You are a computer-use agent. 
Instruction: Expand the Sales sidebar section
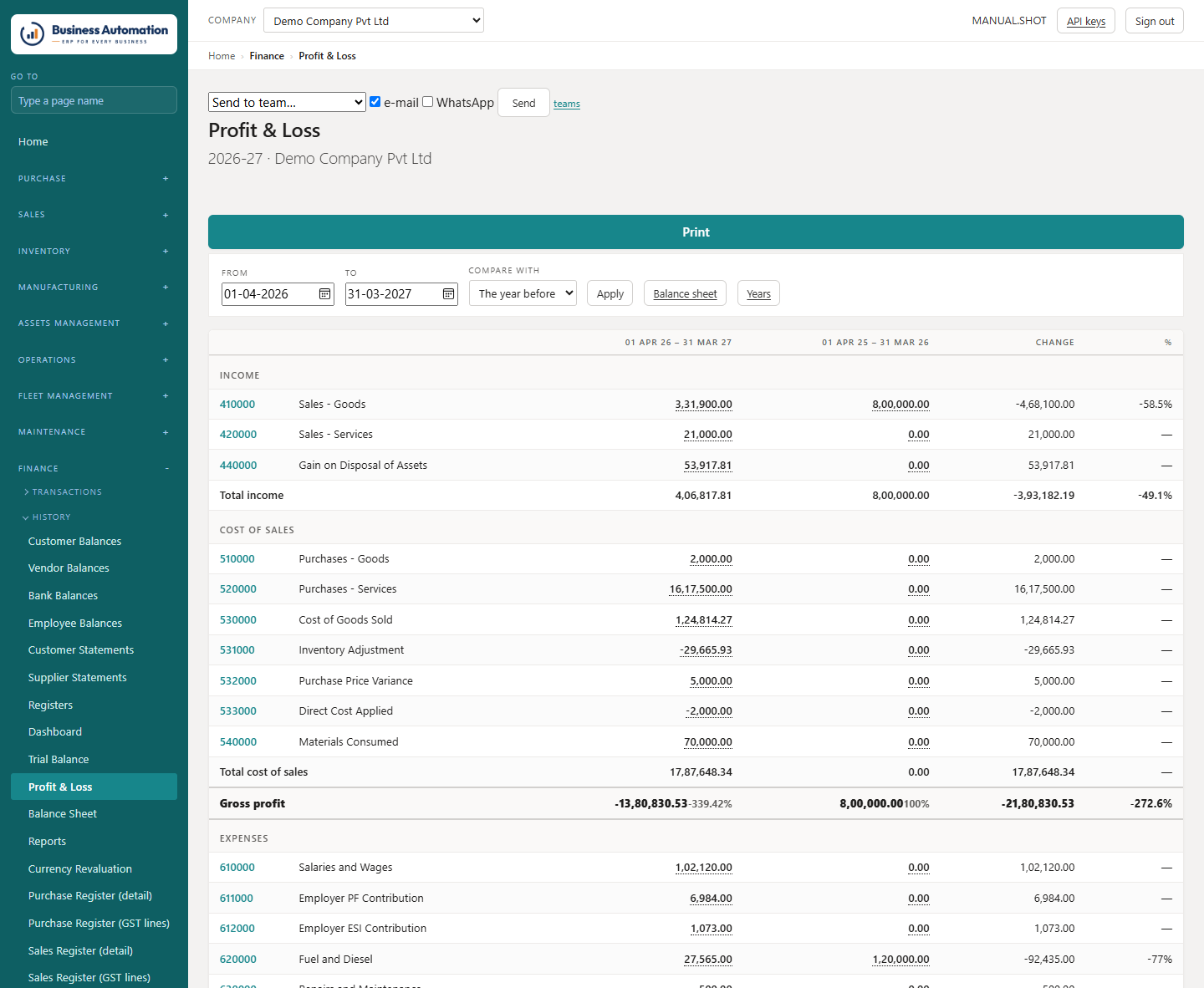click(x=94, y=215)
